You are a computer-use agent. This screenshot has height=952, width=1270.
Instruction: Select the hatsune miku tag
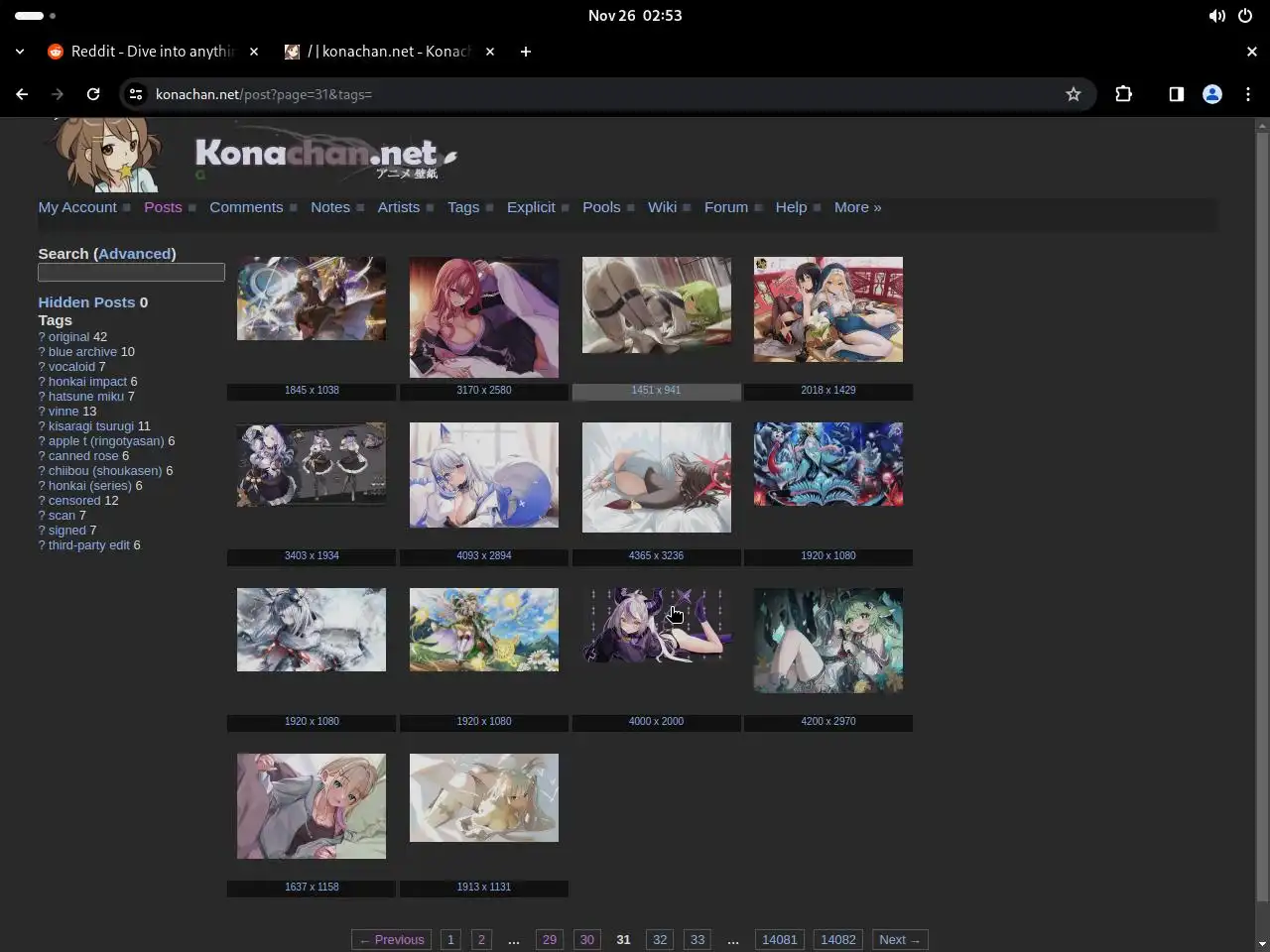pos(86,397)
